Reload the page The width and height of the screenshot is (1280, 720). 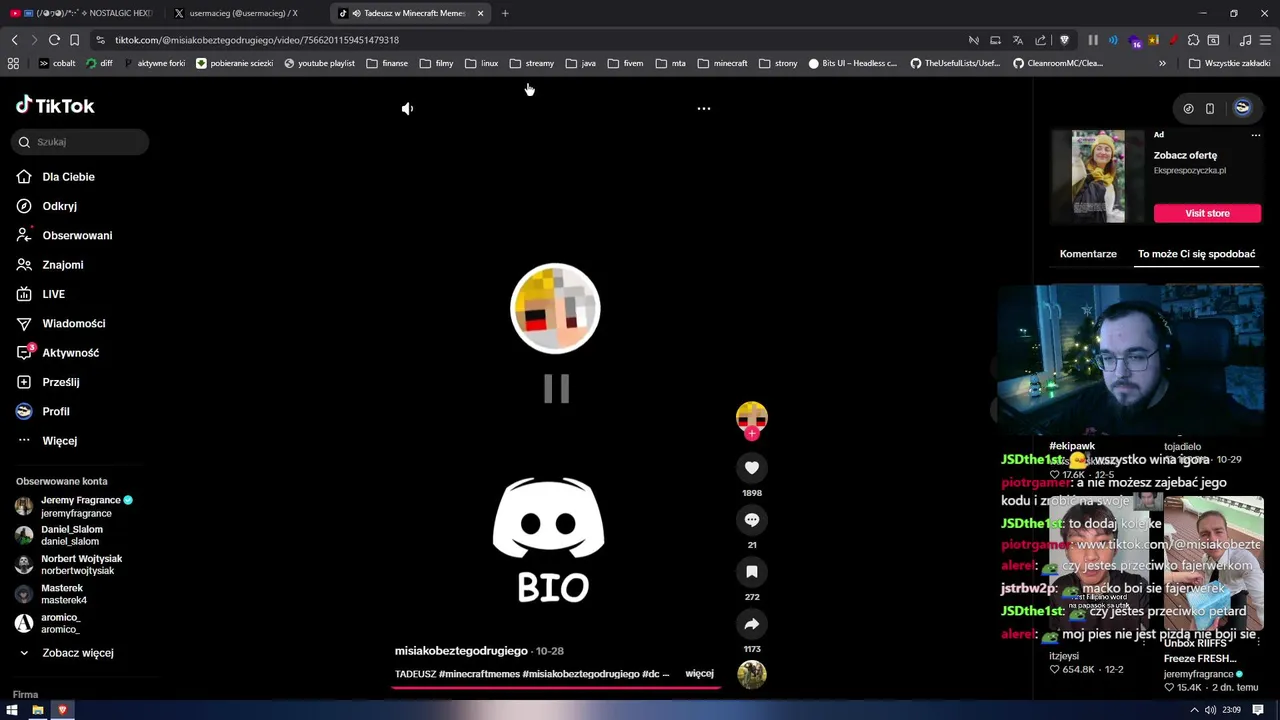pos(54,40)
